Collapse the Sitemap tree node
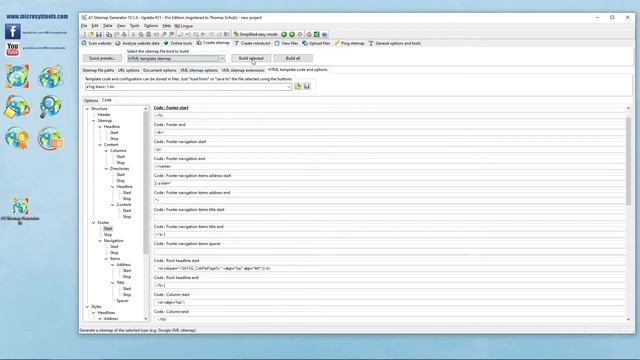Viewport: 640px width, 360px height. point(93,121)
